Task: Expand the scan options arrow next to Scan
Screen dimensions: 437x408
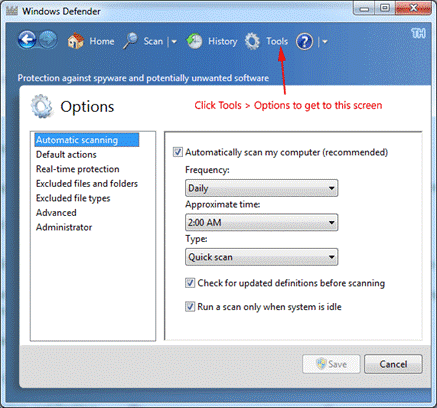Action: pos(174,42)
